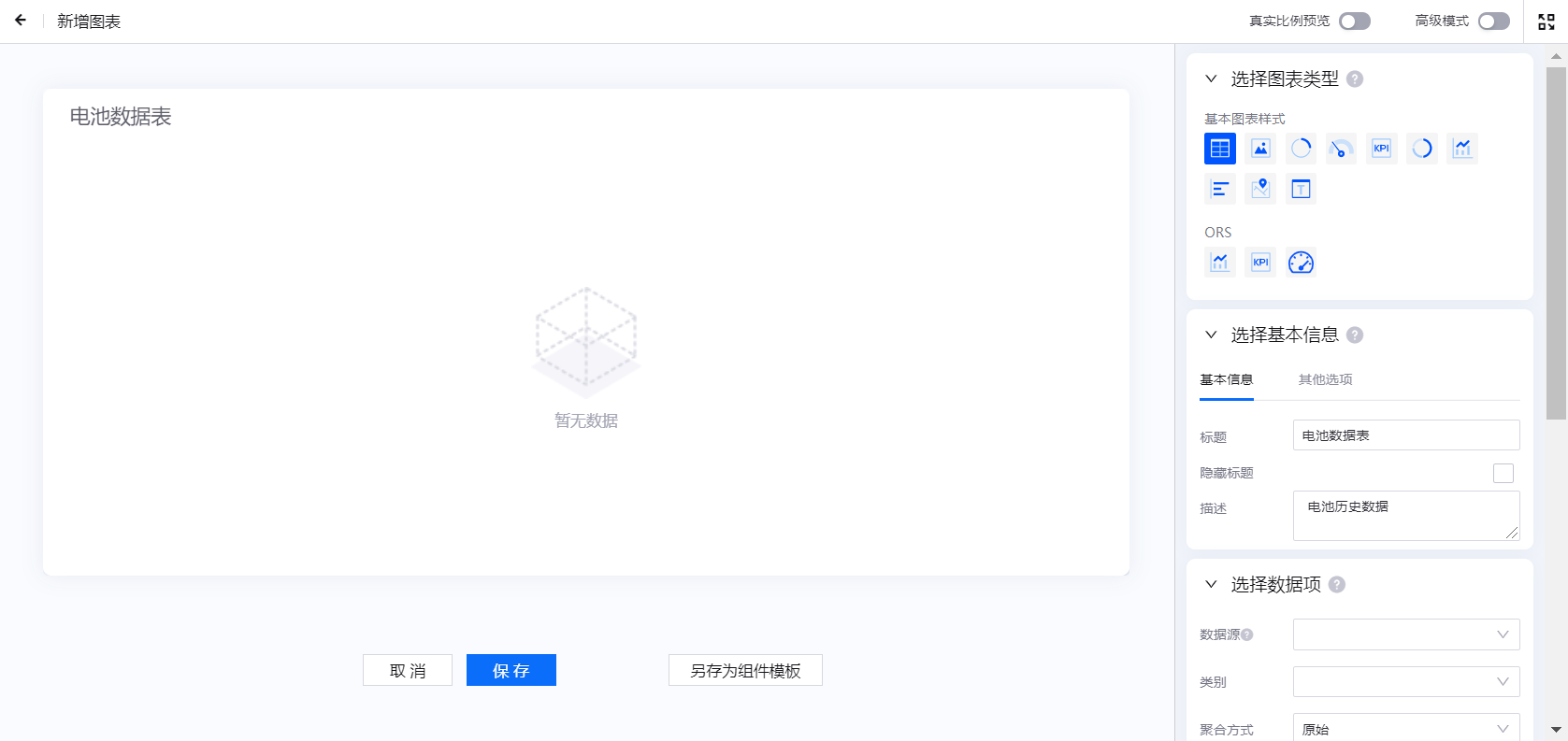Open the 类别 dropdown
Screen dimensions: 1568x741
(x=1405, y=682)
